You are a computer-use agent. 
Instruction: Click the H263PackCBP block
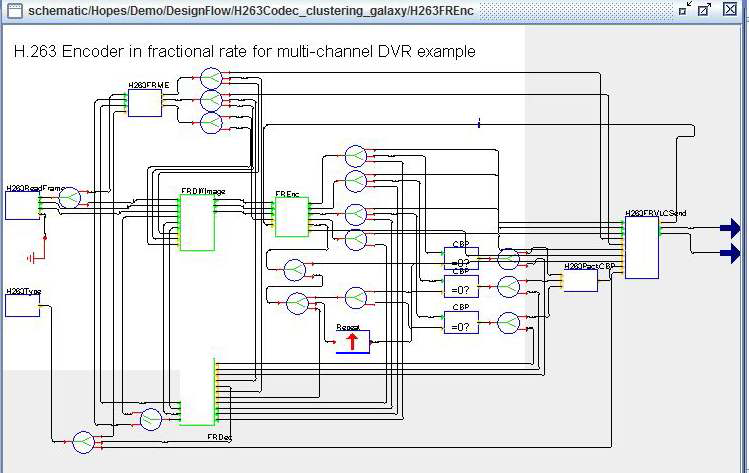pyautogui.click(x=580, y=281)
